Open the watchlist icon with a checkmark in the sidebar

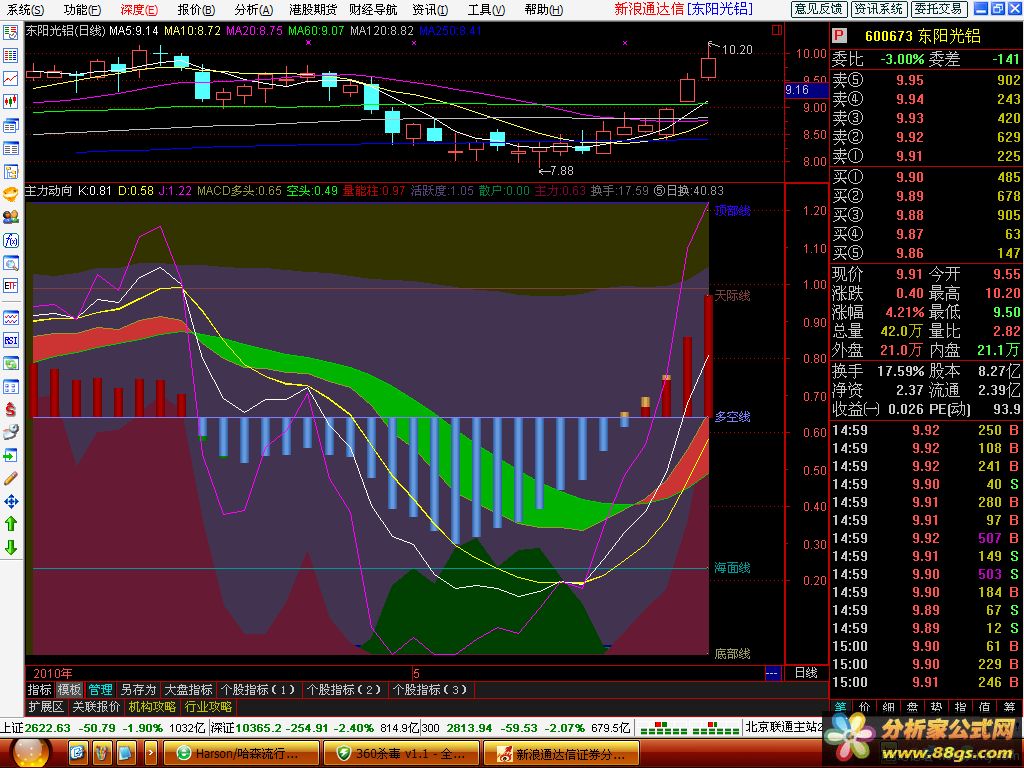coord(10,33)
